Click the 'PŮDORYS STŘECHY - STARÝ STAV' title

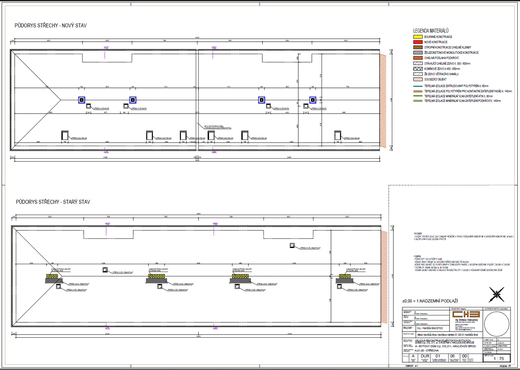(53, 202)
